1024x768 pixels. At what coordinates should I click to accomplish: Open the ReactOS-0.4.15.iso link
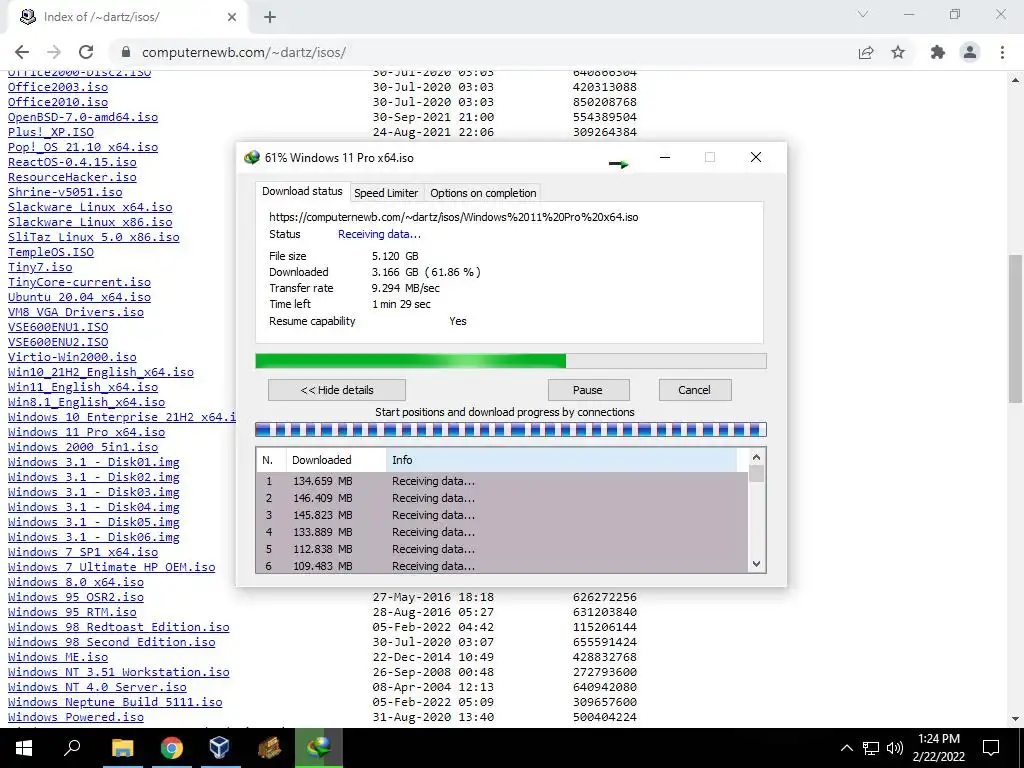[72, 162]
